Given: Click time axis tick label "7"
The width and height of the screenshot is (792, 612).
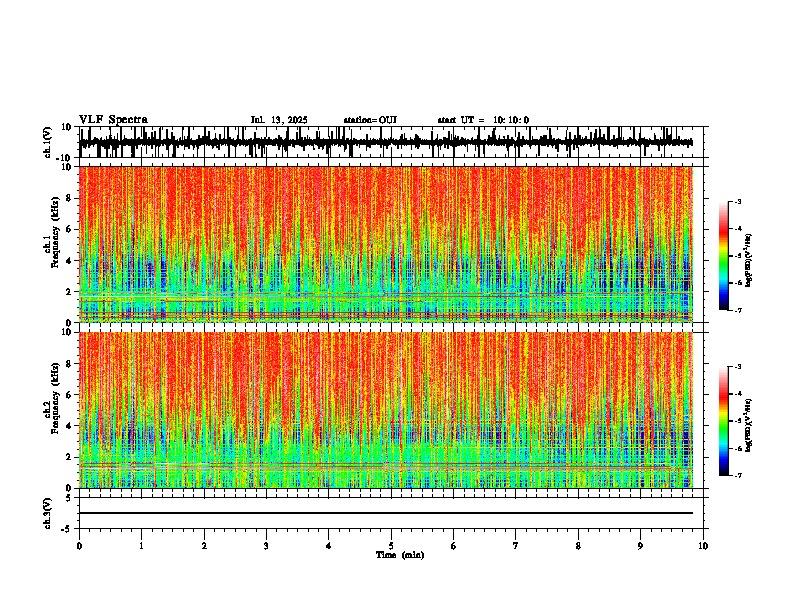Looking at the screenshot, I should (516, 546).
